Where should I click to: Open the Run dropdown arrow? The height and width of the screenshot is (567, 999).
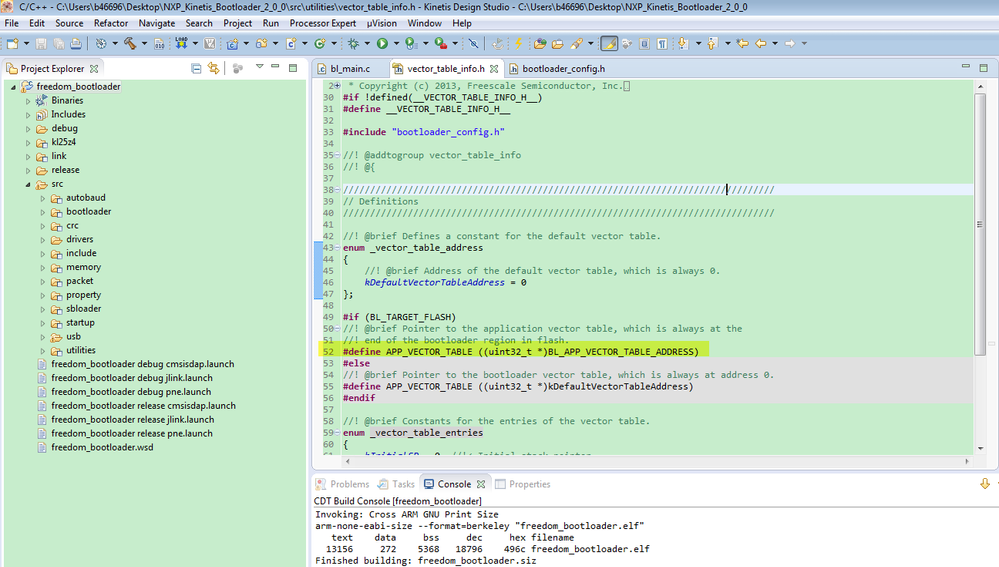click(396, 43)
